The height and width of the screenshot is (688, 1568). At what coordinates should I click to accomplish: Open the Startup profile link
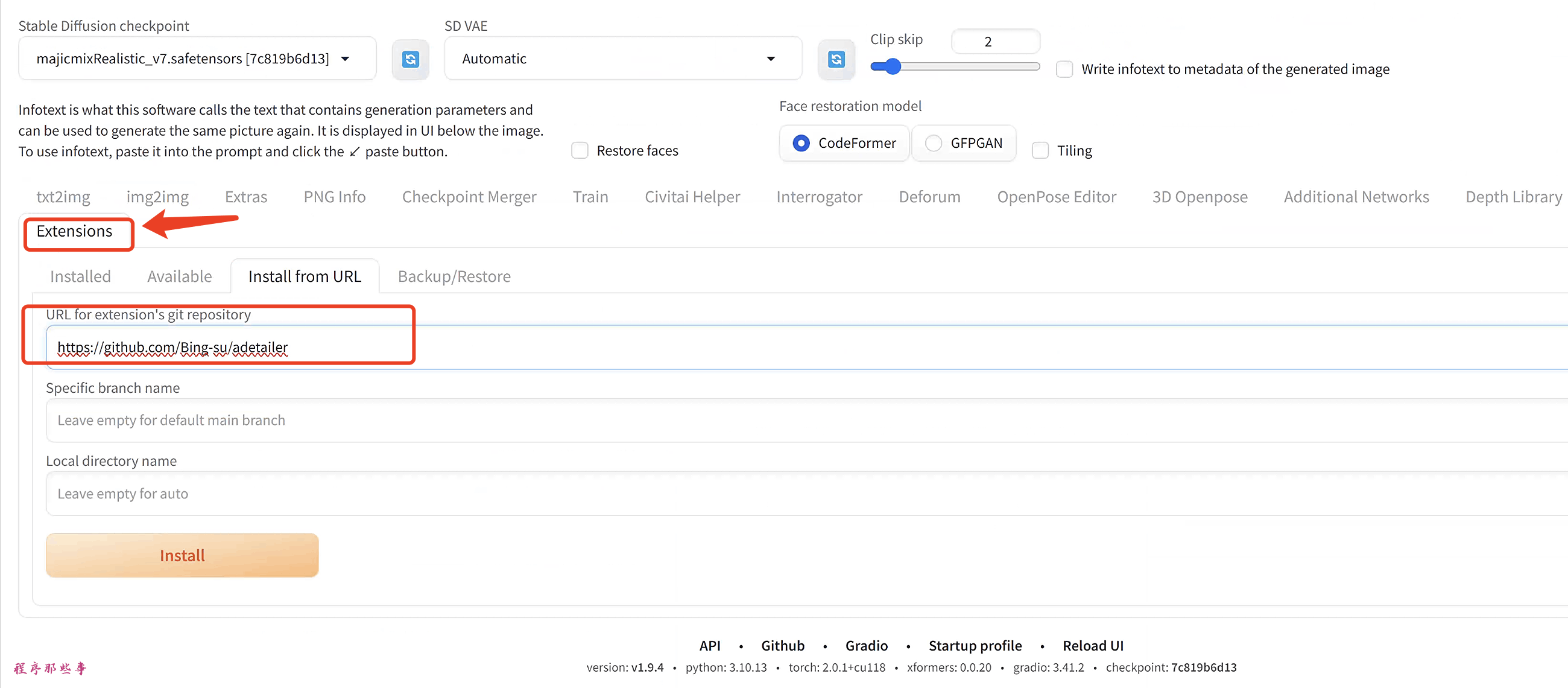pyautogui.click(x=975, y=645)
